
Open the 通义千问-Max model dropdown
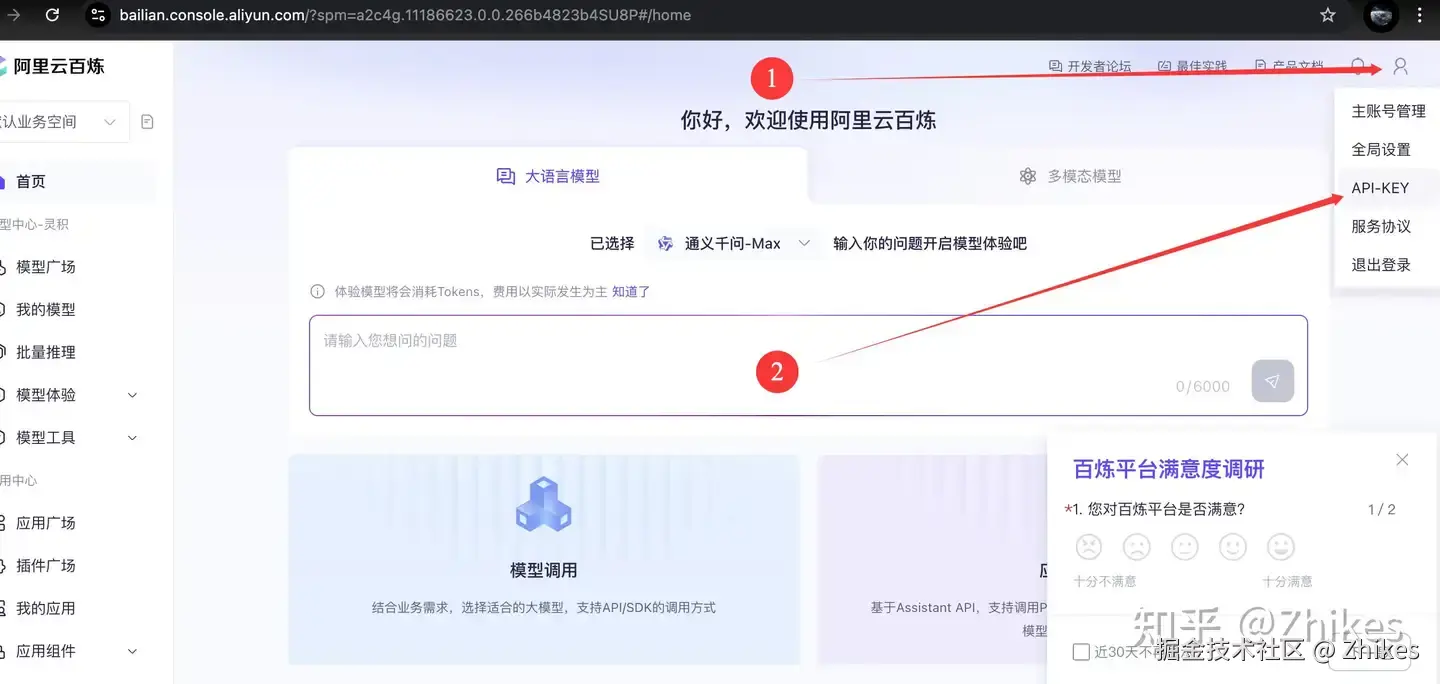pos(733,243)
